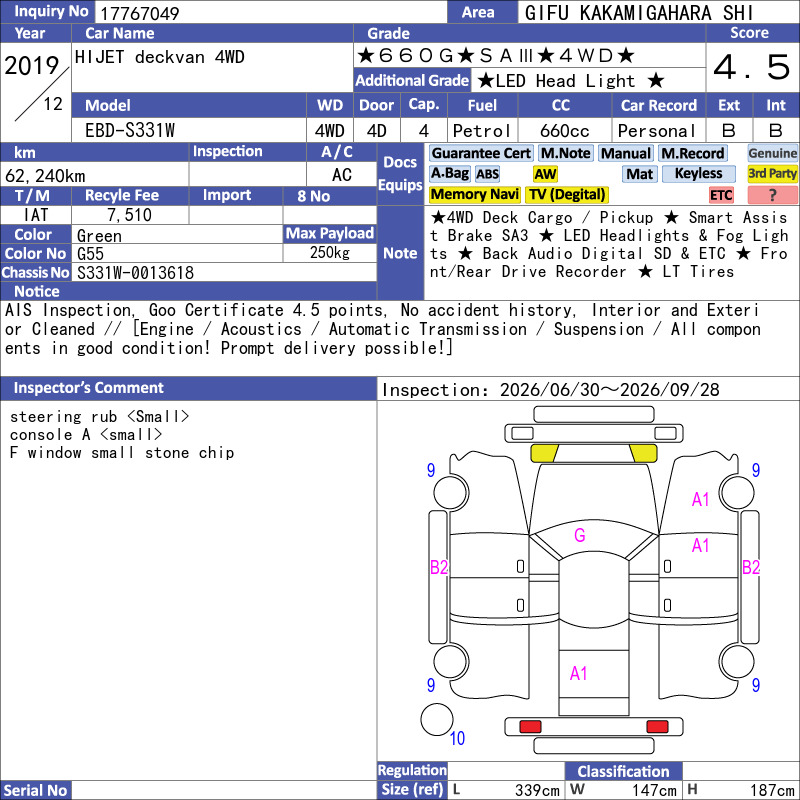Click the 660cc engine value

pyautogui.click(x=565, y=131)
